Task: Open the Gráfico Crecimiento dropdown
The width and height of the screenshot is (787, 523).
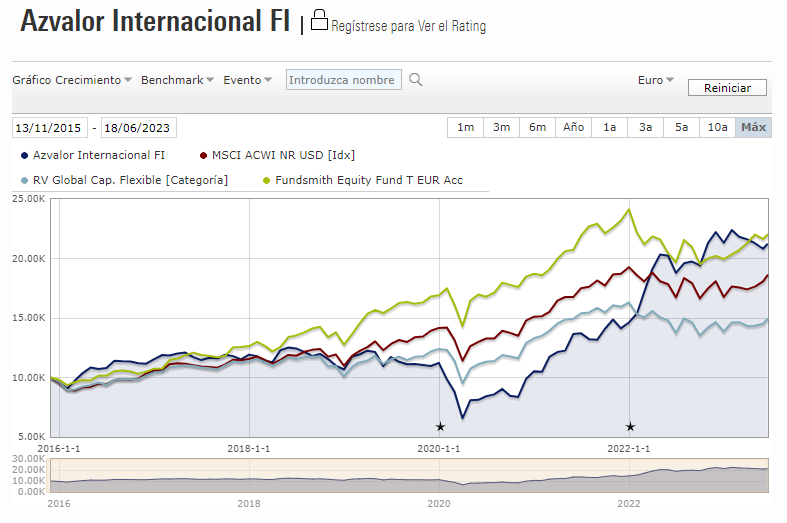Action: pos(72,80)
